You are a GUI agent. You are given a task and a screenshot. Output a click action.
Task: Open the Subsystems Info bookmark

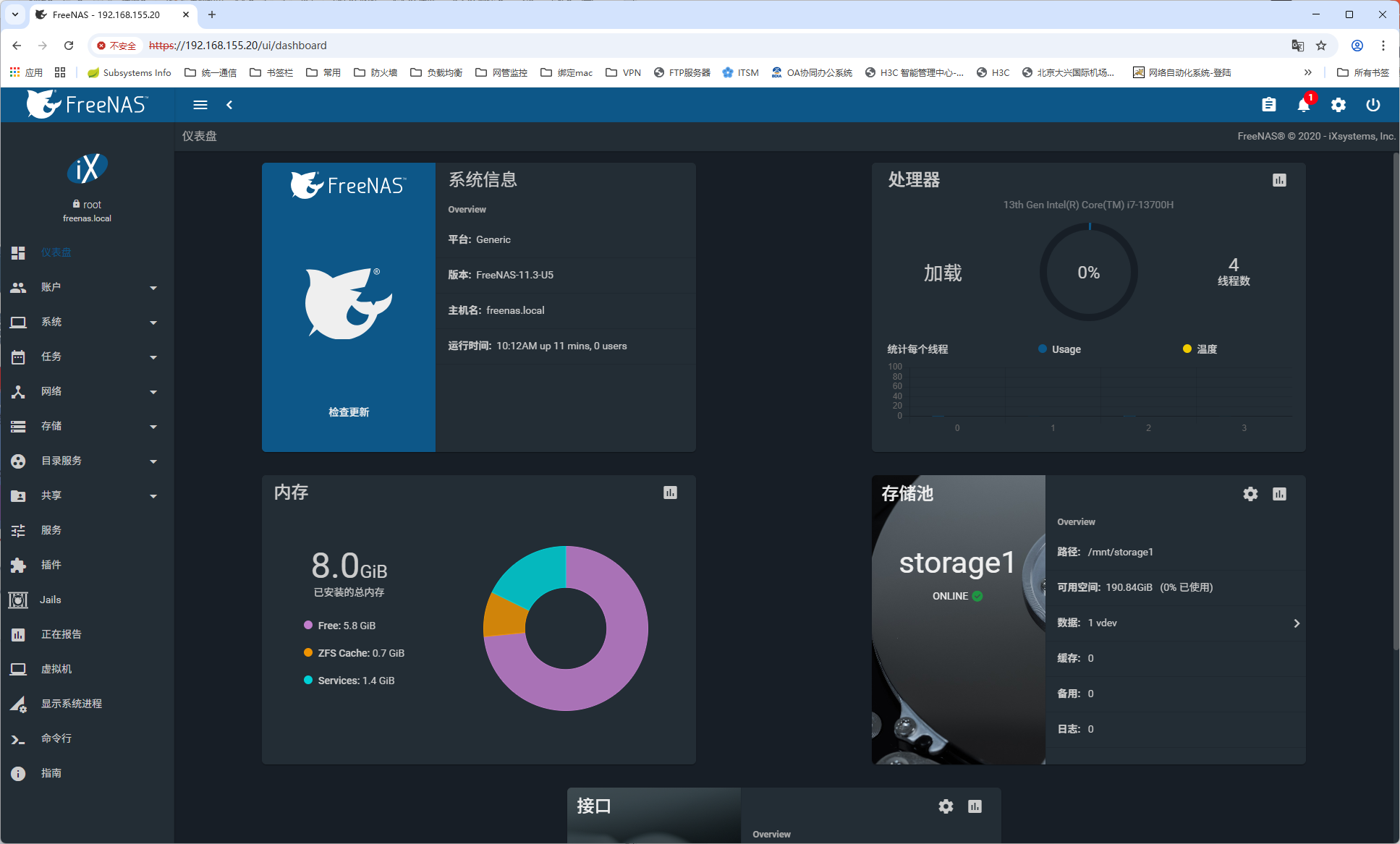coord(130,72)
